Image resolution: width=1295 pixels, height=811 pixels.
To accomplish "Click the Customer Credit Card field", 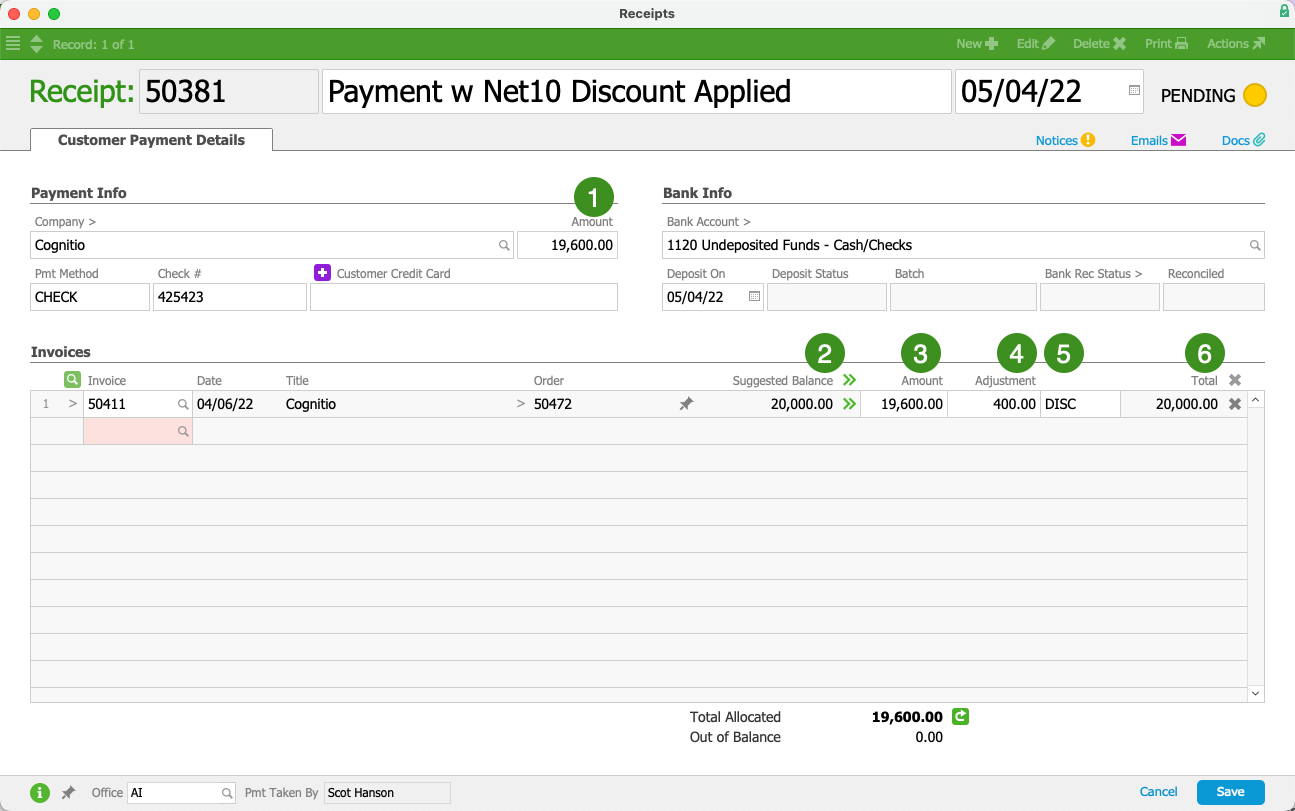I will [x=464, y=297].
